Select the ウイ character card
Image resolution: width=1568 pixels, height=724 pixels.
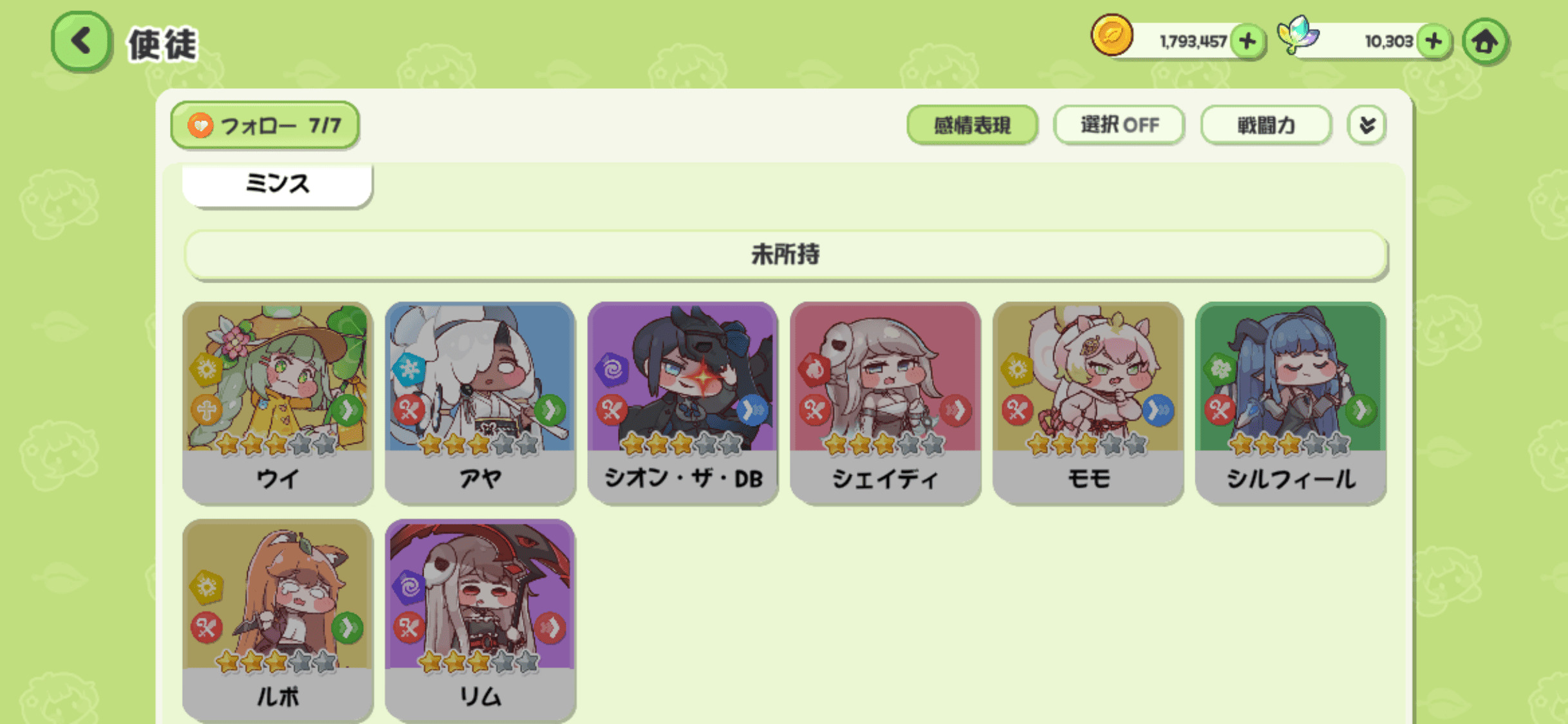(x=277, y=403)
